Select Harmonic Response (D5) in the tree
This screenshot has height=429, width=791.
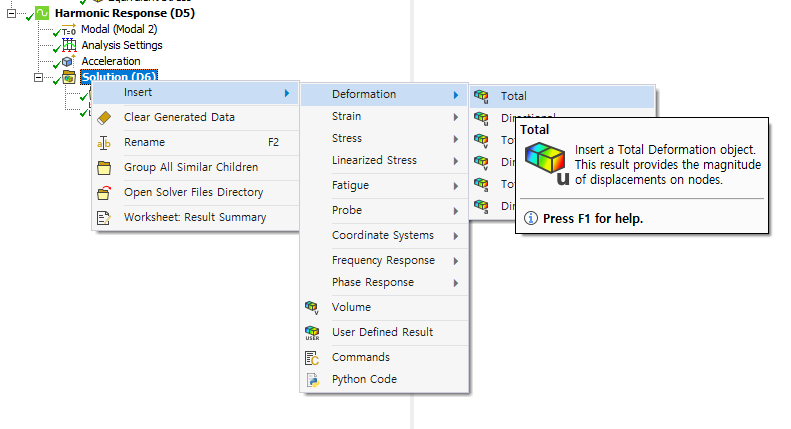(125, 13)
